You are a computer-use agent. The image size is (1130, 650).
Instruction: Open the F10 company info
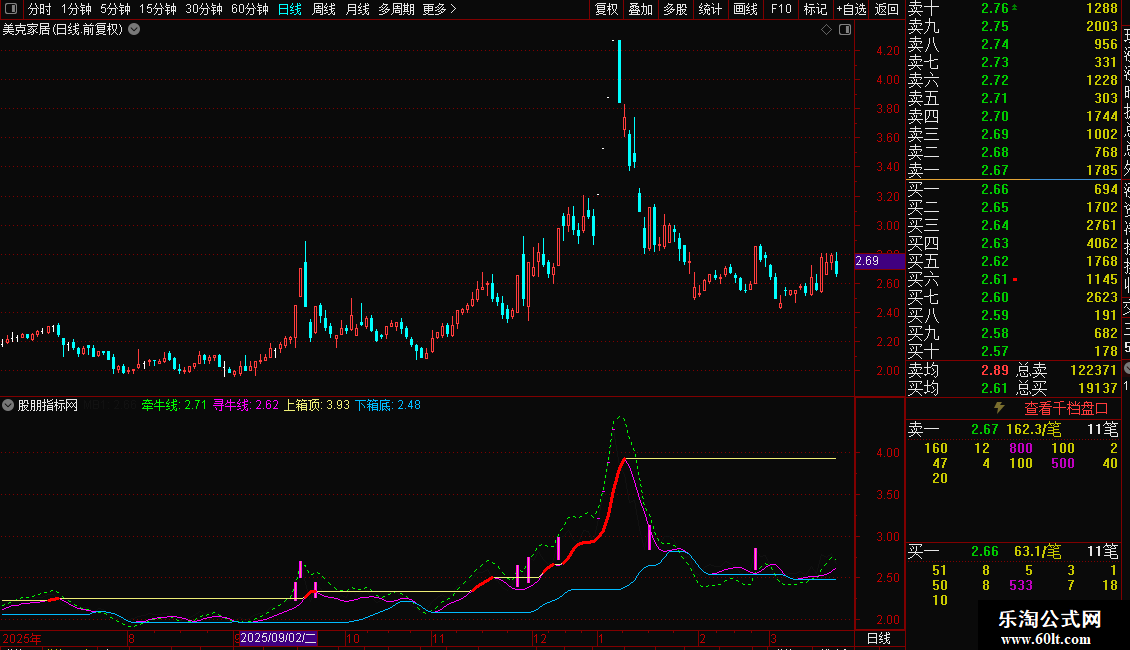(x=780, y=9)
